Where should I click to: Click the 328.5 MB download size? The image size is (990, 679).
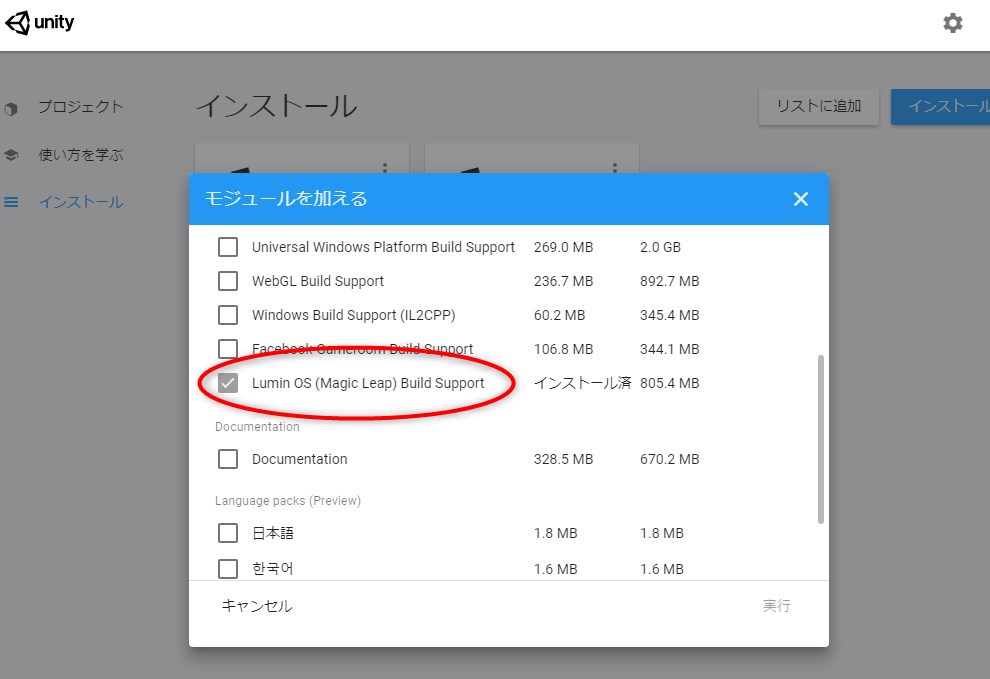tap(563, 459)
